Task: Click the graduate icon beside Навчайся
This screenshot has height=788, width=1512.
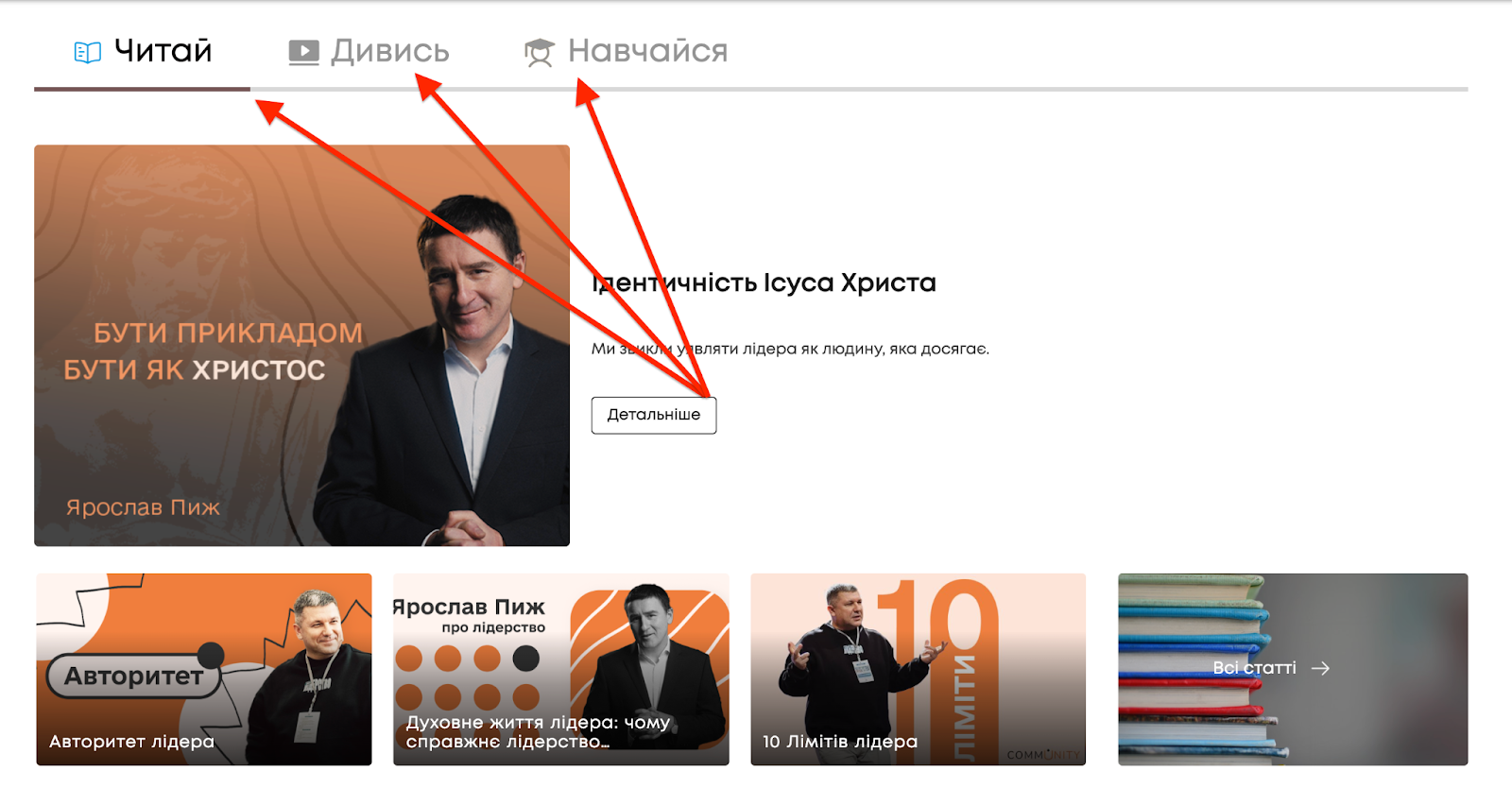Action: click(x=540, y=53)
